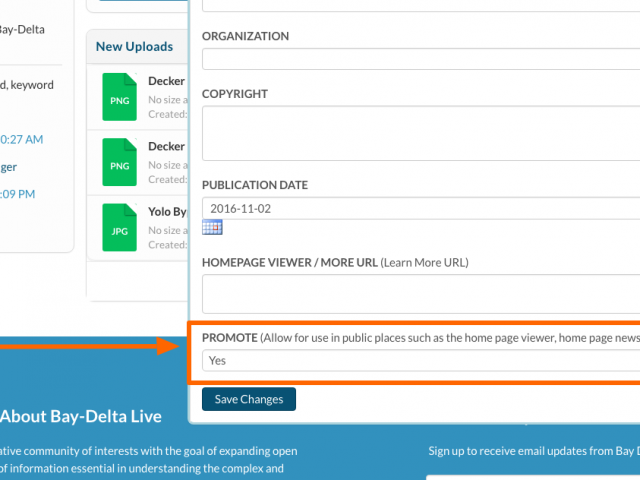Open the first Decker upload title
Screen dimensions: 640x480
tap(167, 81)
